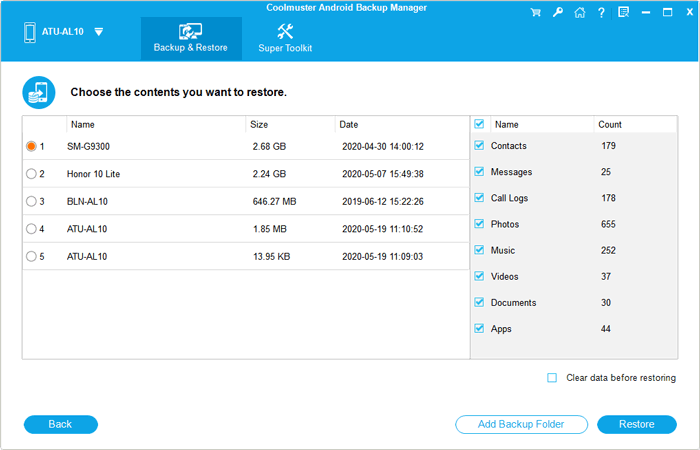Click the Contacts count value 179
Image resolution: width=700 pixels, height=450 pixels.
point(608,146)
